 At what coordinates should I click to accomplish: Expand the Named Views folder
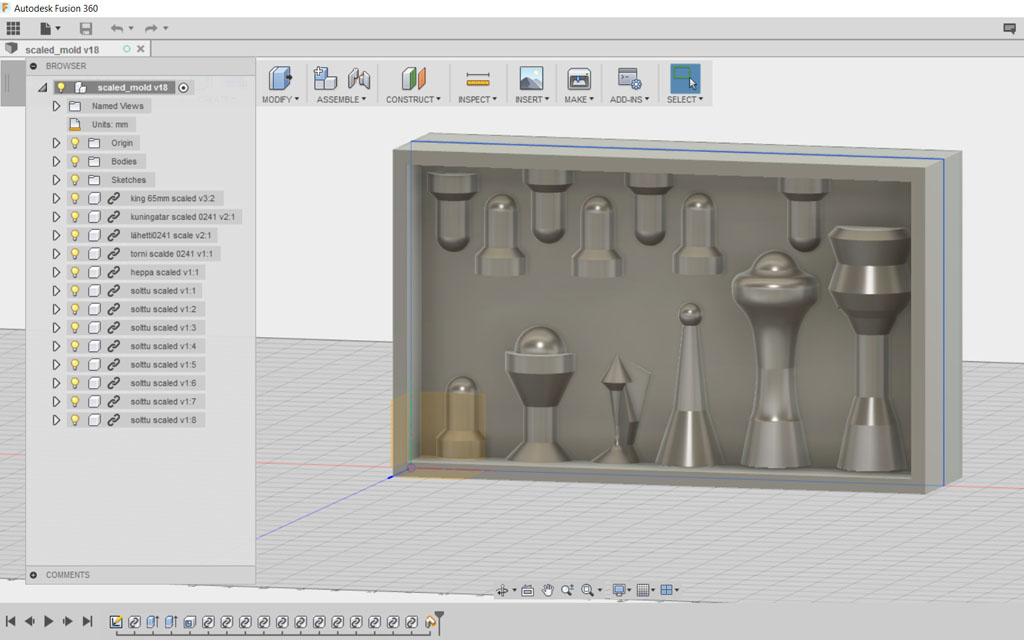[x=56, y=106]
